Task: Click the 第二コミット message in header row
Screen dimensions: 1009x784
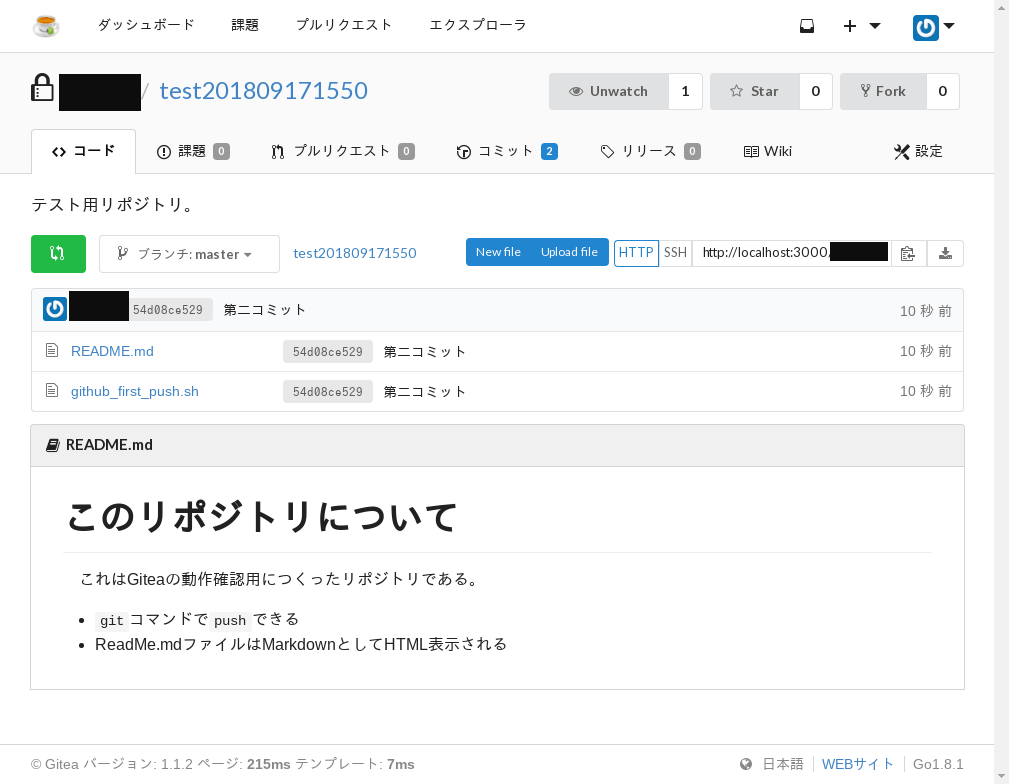Action: (x=264, y=310)
